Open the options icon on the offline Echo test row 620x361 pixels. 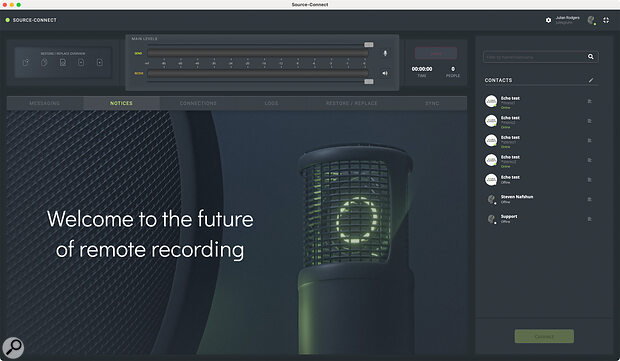click(589, 180)
